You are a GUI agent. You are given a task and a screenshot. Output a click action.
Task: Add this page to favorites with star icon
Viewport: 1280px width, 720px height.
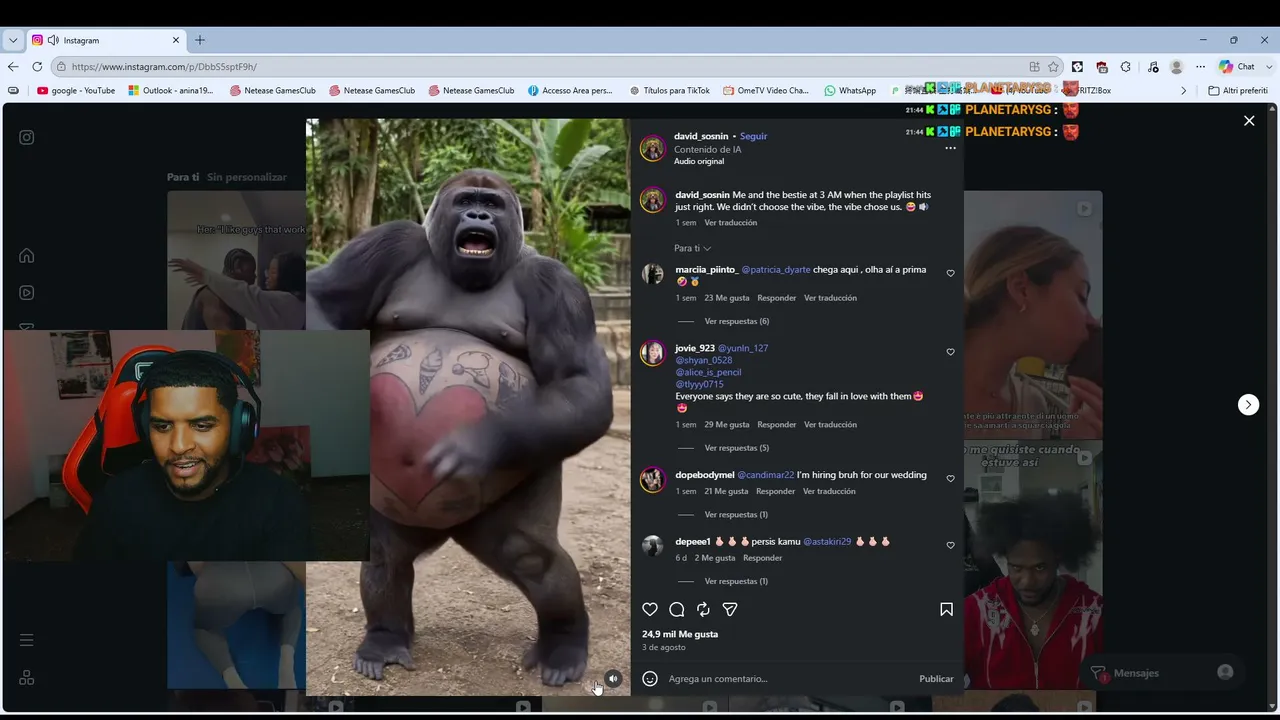(x=1054, y=66)
